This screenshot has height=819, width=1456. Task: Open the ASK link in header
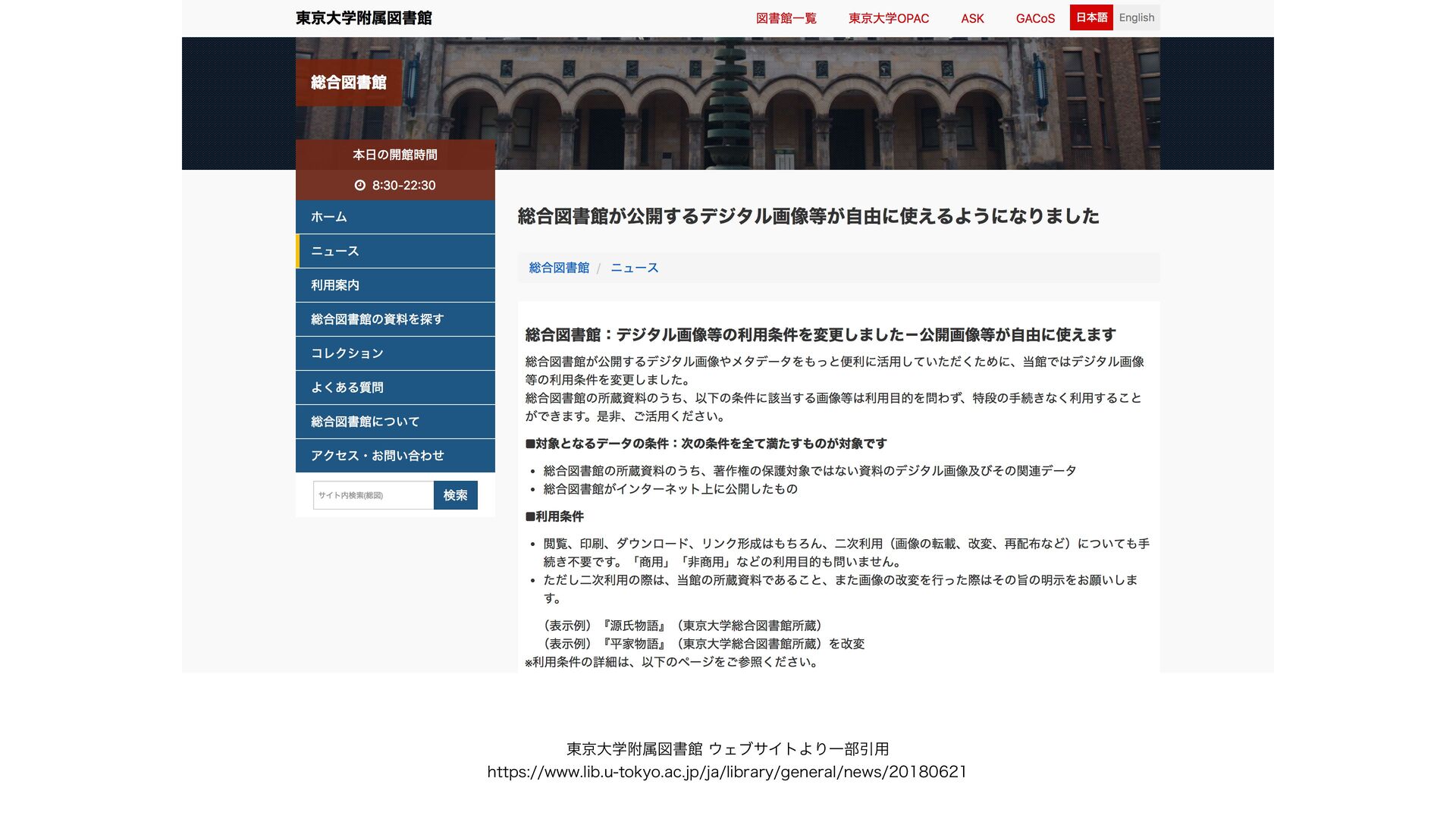[x=972, y=18]
